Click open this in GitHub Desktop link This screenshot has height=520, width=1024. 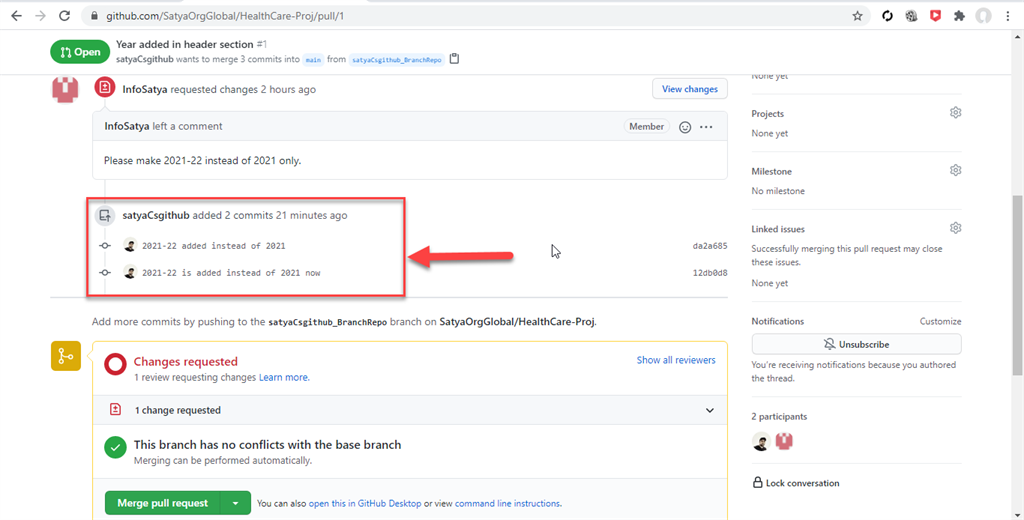click(365, 504)
